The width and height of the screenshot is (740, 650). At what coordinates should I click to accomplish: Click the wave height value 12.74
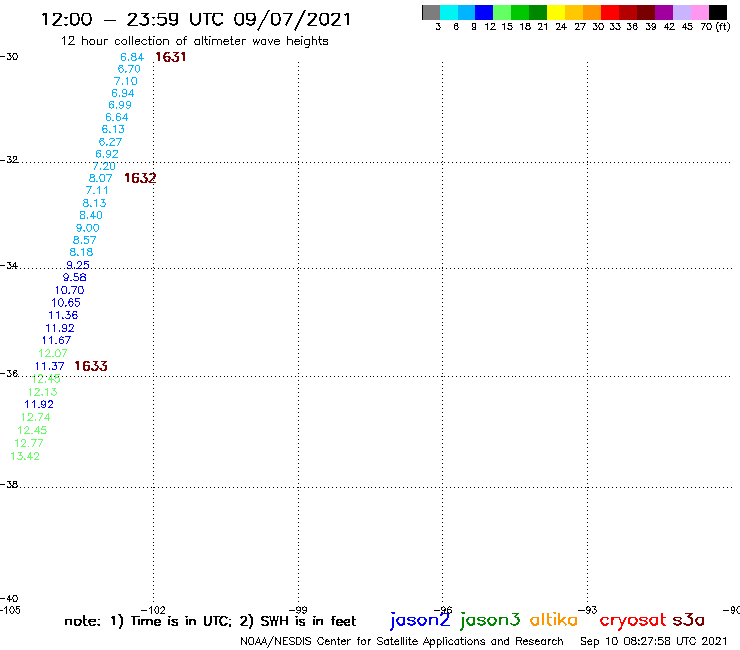tap(35, 417)
